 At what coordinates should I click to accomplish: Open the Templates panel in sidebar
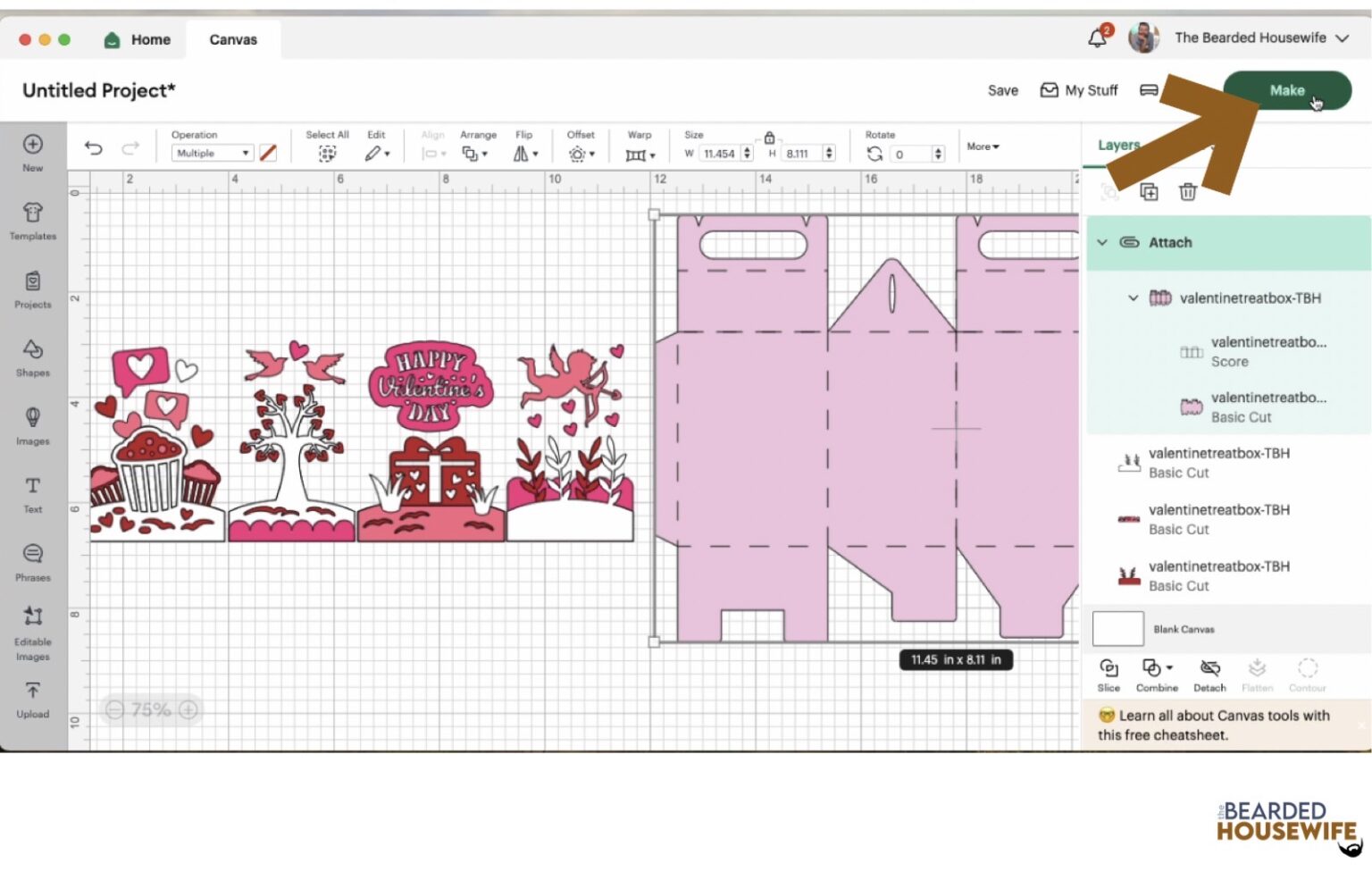tap(33, 220)
